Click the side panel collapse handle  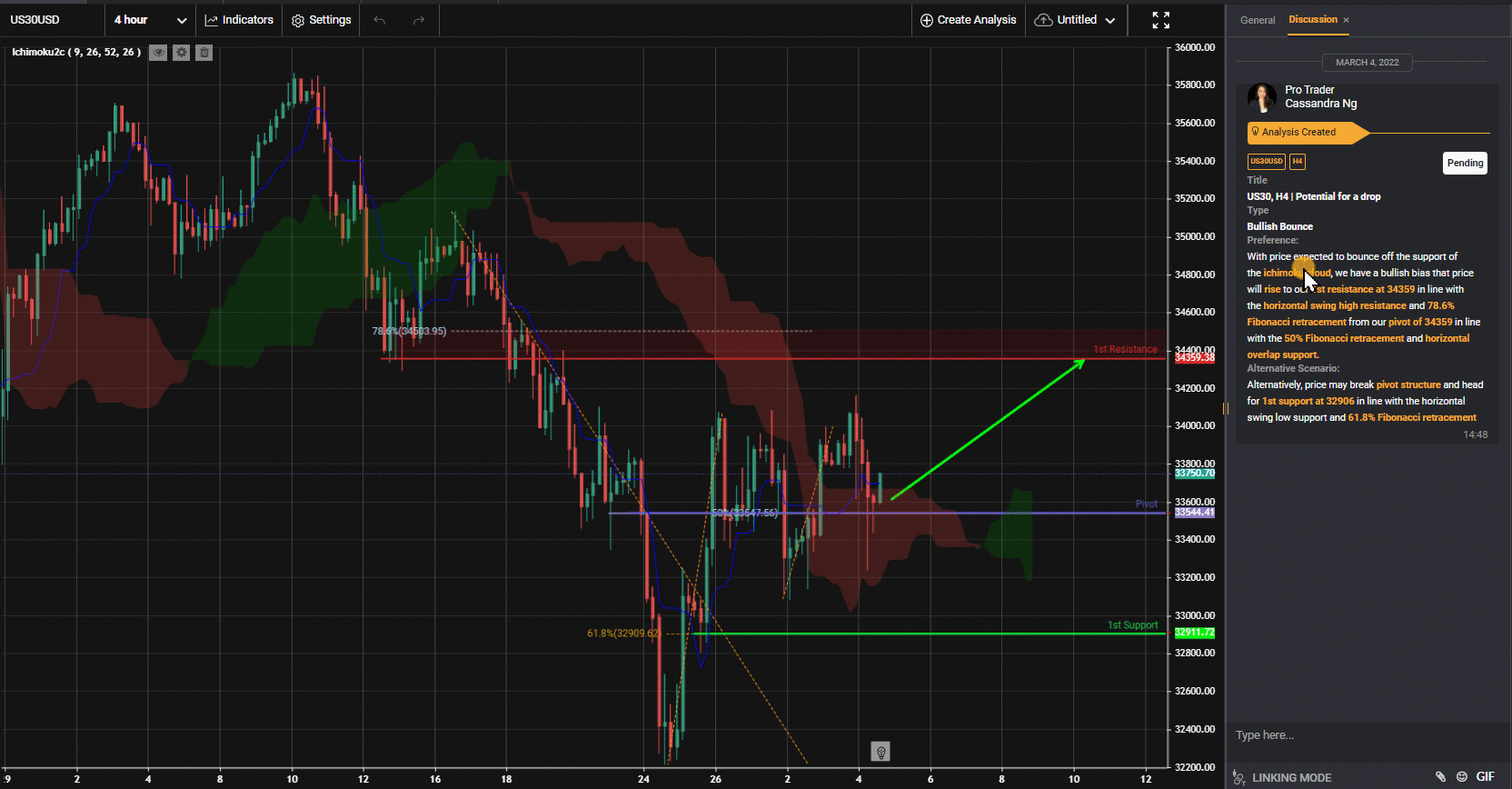[1225, 409]
